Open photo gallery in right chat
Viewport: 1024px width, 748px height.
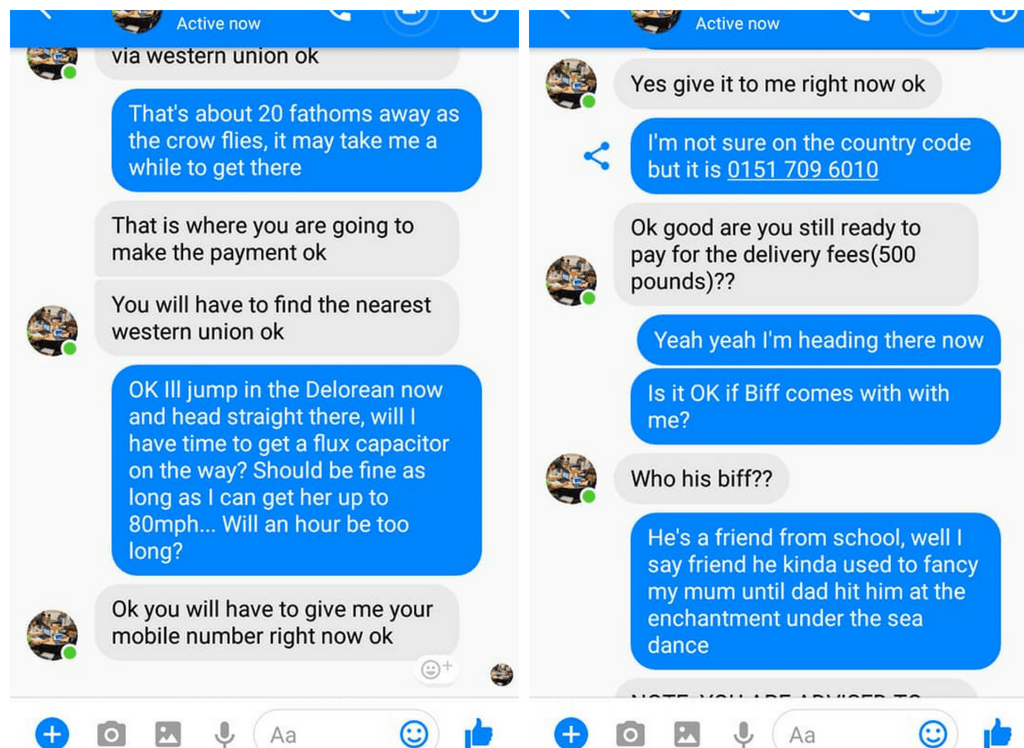pos(687,734)
